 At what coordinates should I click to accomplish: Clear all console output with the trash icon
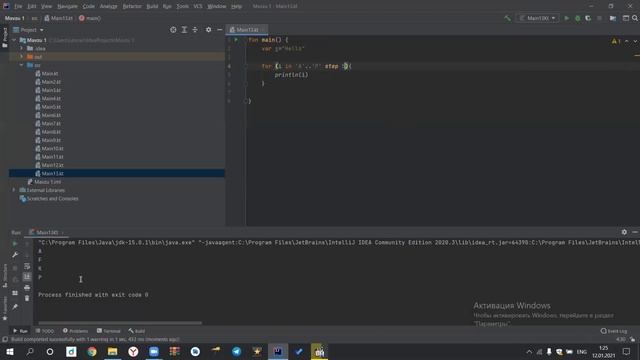[x=27, y=298]
